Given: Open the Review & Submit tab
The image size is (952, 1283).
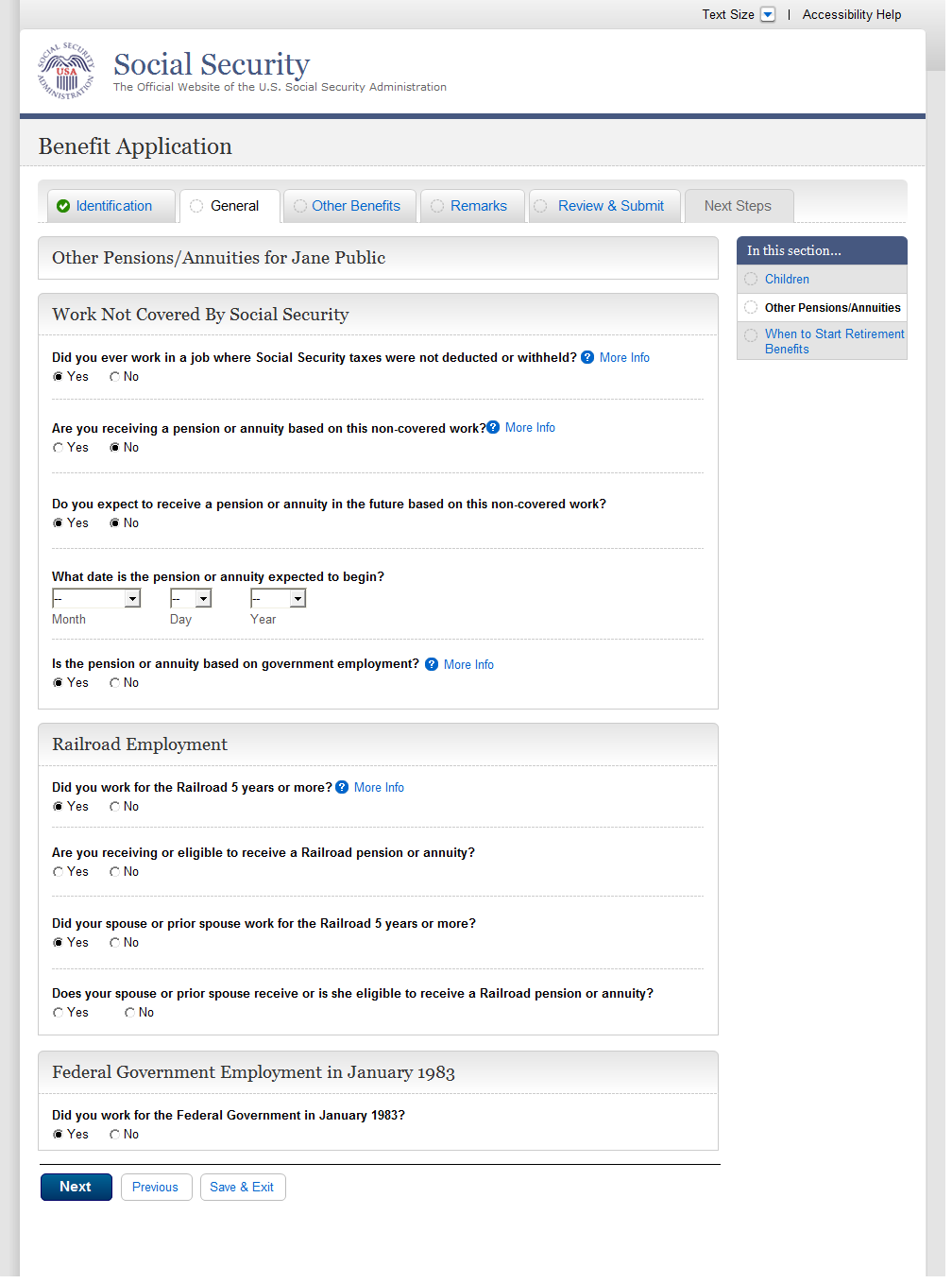Looking at the screenshot, I should (610, 206).
